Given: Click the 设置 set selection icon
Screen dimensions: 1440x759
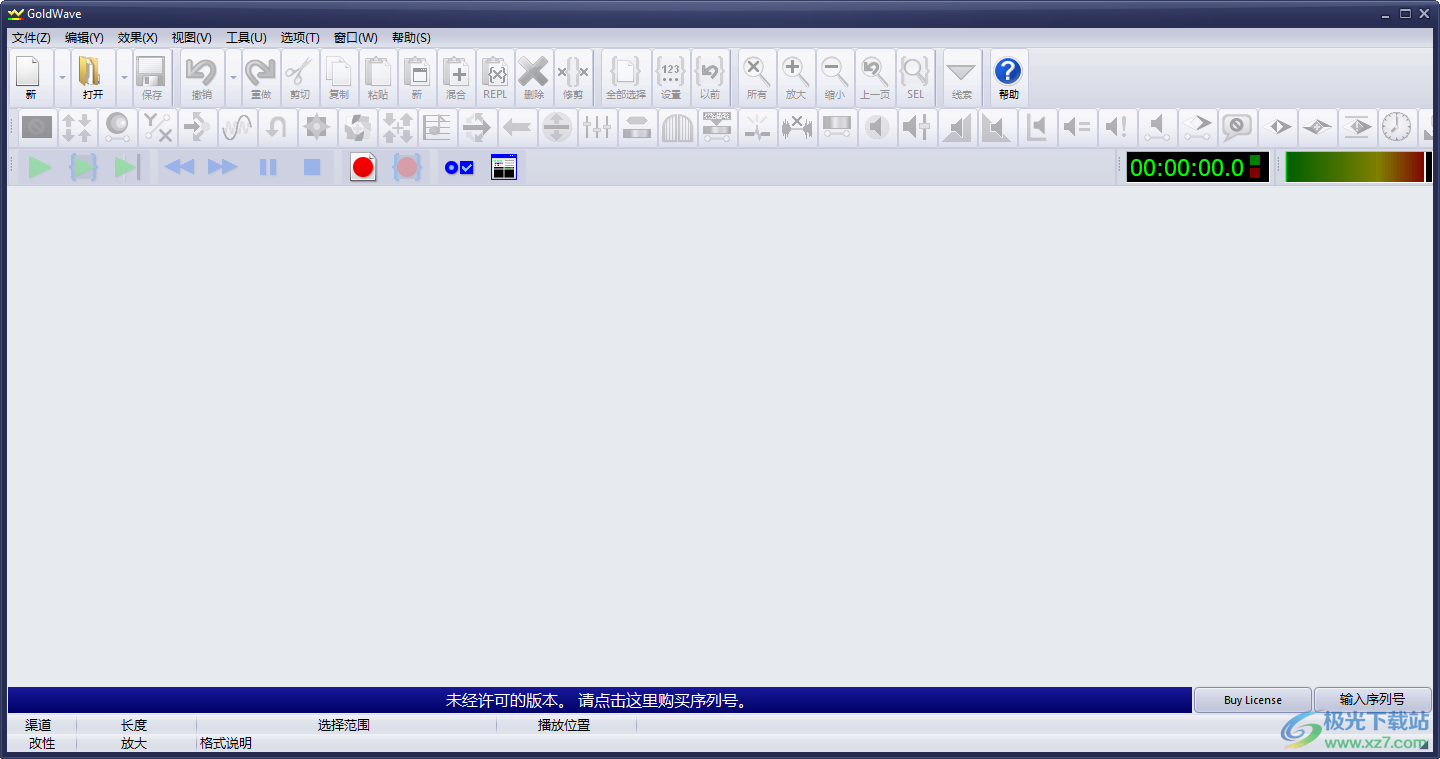Looking at the screenshot, I should pos(671,78).
